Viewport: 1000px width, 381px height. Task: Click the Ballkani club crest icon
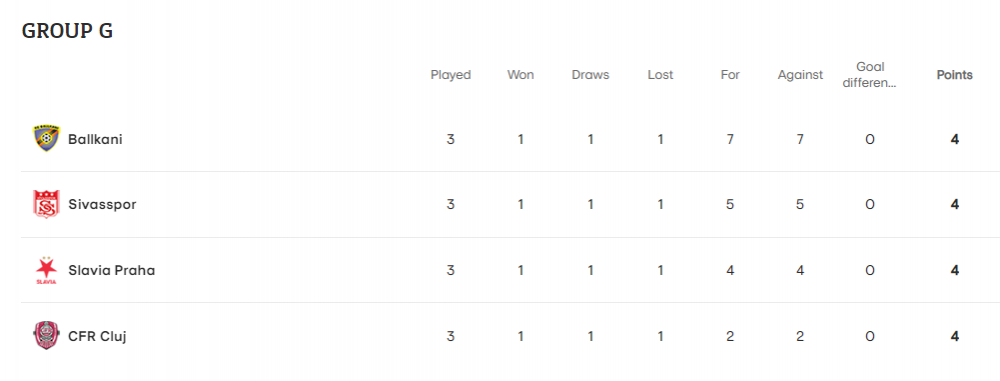[46, 139]
